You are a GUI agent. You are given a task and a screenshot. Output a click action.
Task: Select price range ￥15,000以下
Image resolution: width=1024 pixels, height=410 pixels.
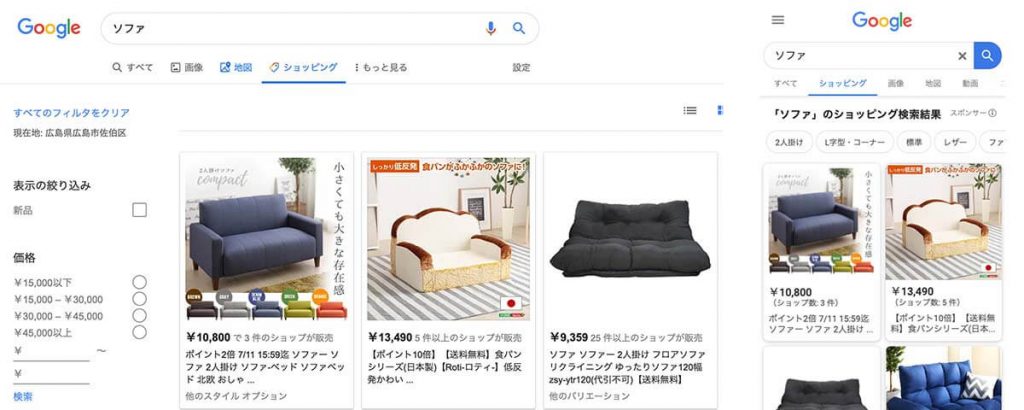pos(139,282)
